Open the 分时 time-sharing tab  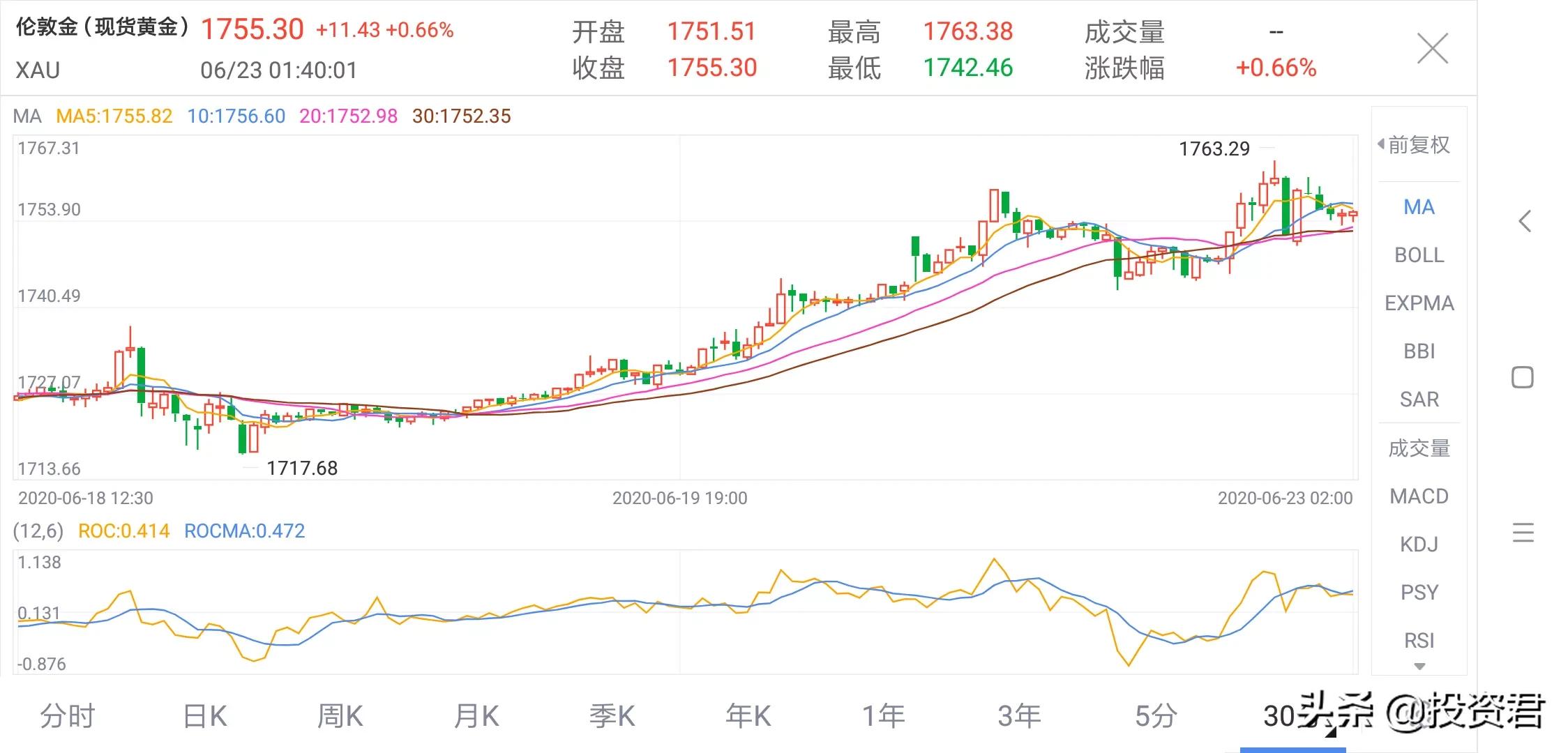click(x=67, y=716)
